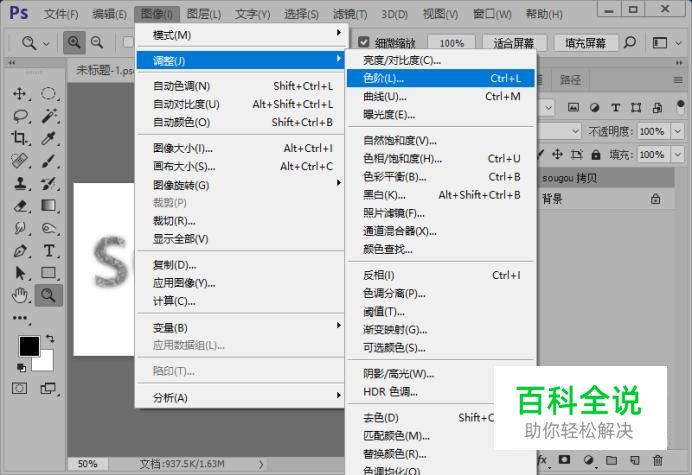Select the Dodge tool

click(49, 228)
